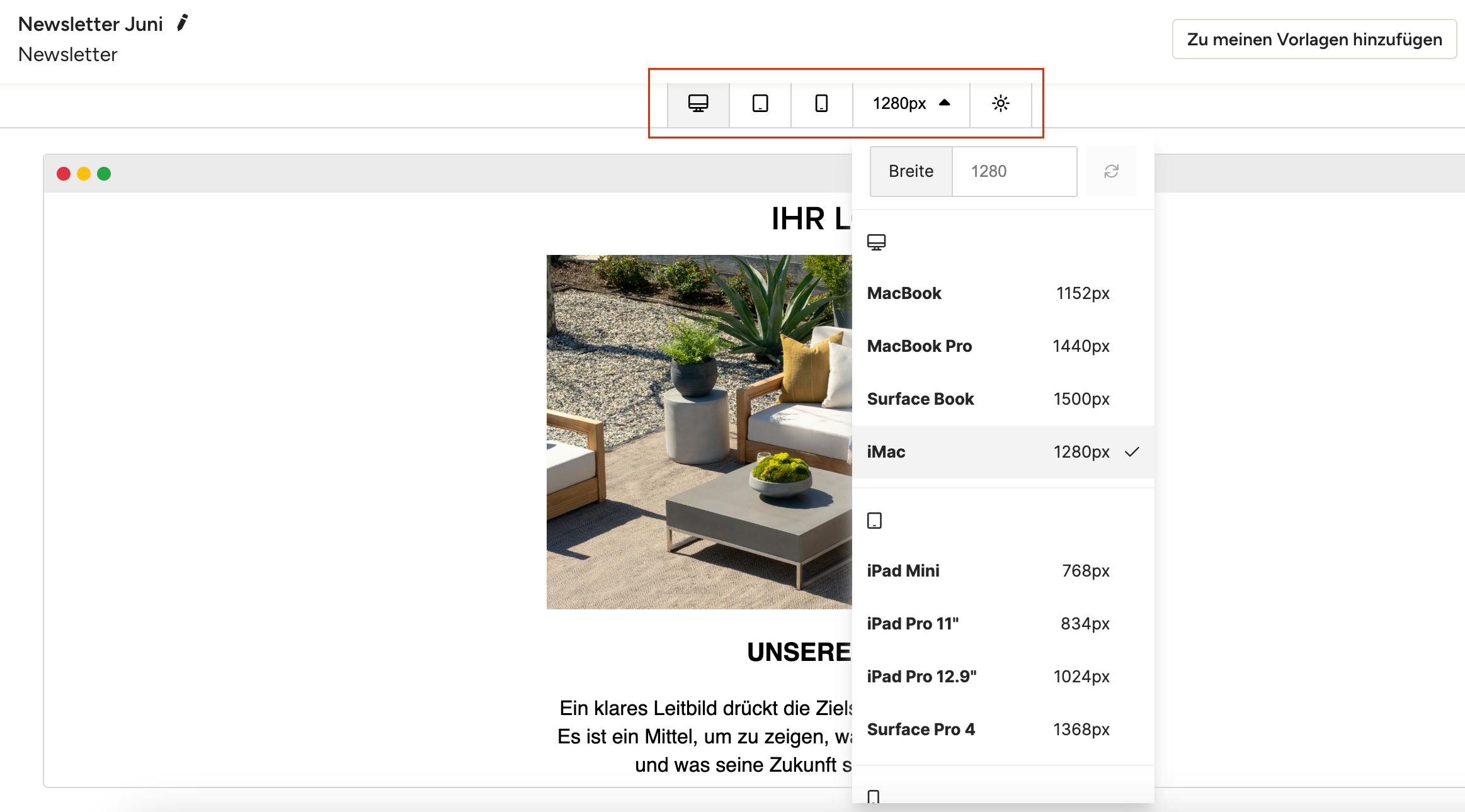Toggle light/dark mode sun icon
1465x812 pixels.
tap(1000, 103)
